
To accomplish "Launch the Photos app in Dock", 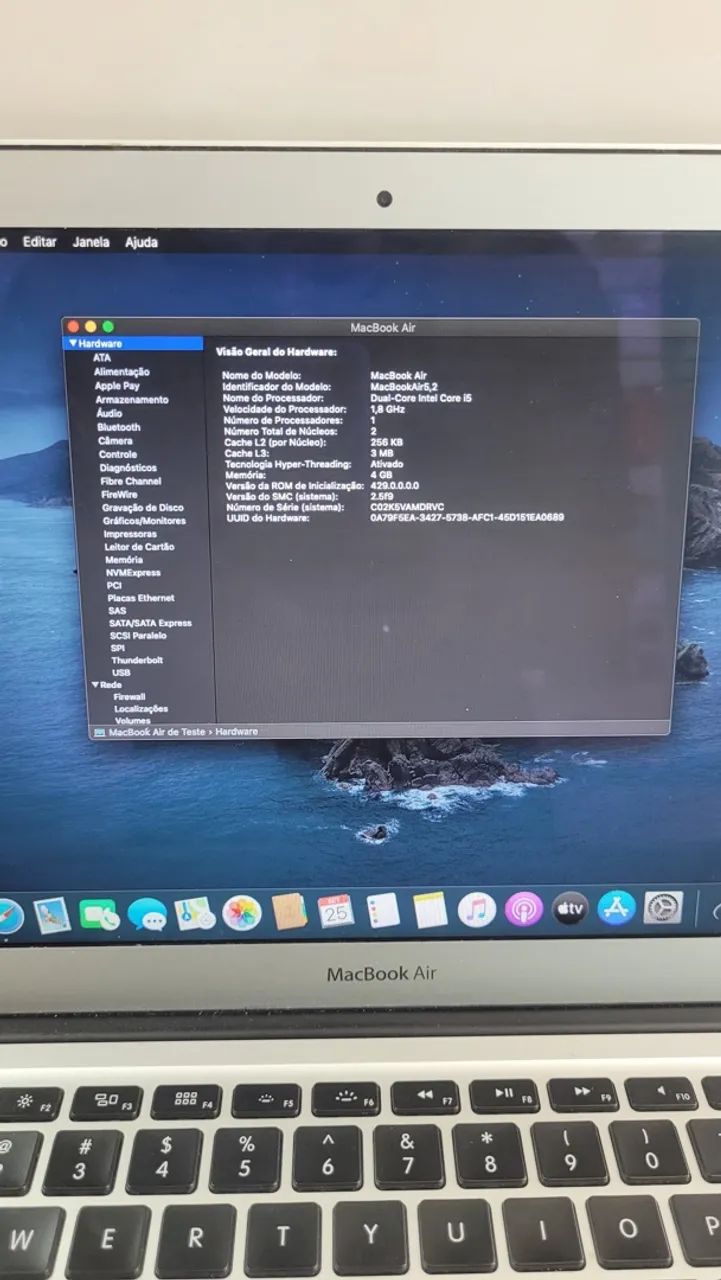I will pyautogui.click(x=242, y=912).
